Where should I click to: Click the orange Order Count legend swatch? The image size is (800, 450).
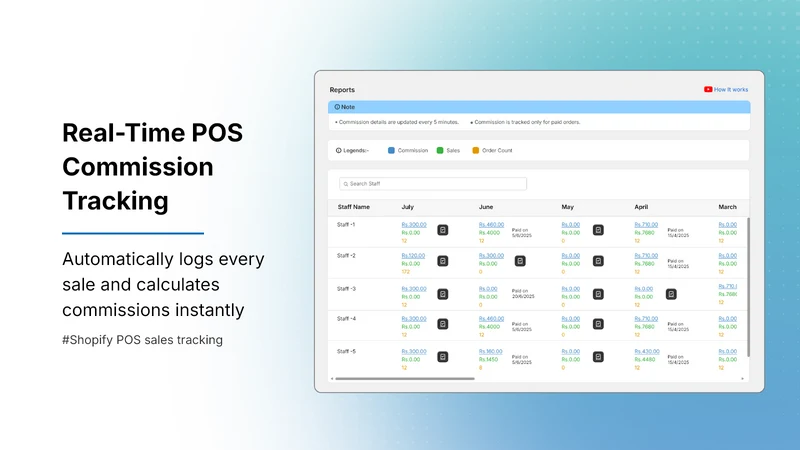(x=476, y=151)
